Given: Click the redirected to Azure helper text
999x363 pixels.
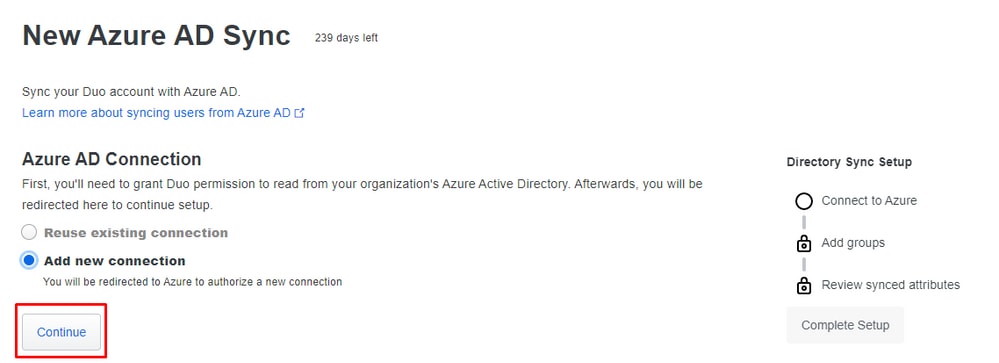Looking at the screenshot, I should coord(192,281).
